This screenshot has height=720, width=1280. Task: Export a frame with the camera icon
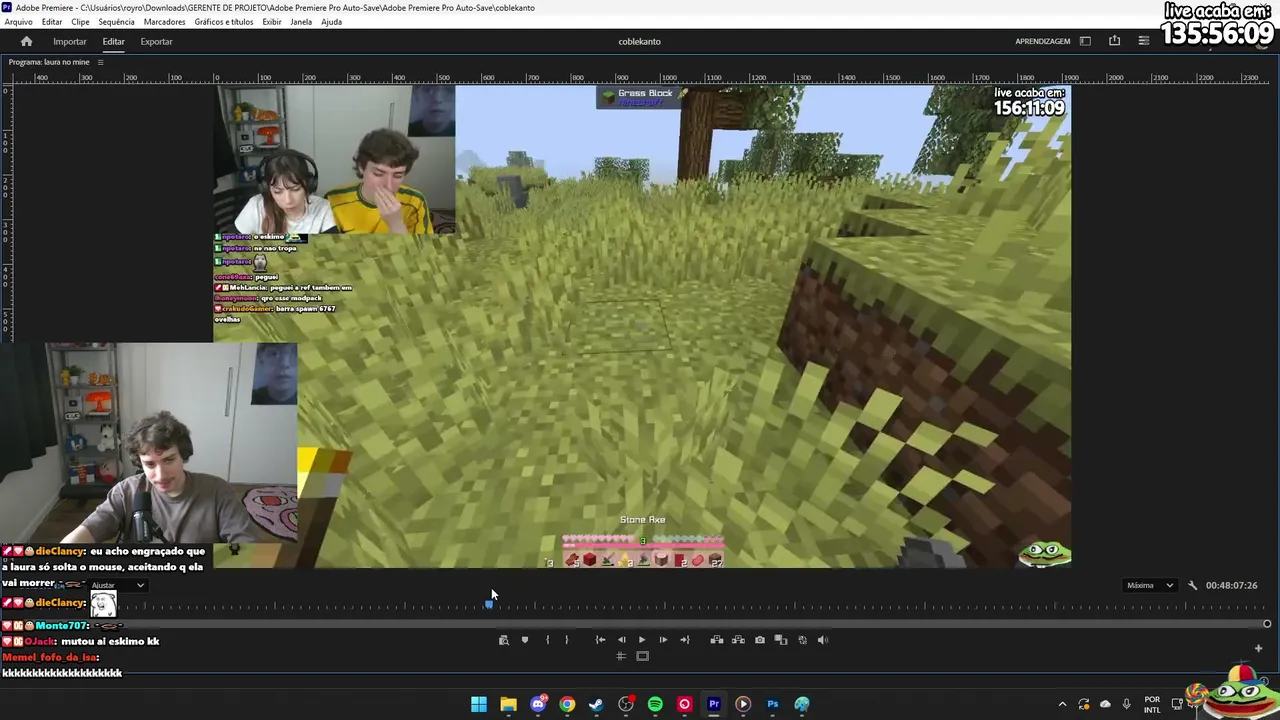(760, 640)
